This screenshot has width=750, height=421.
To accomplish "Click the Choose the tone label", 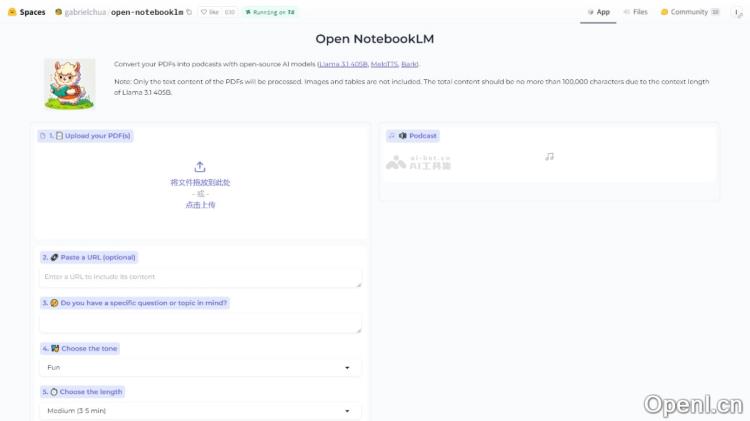I will coord(79,348).
